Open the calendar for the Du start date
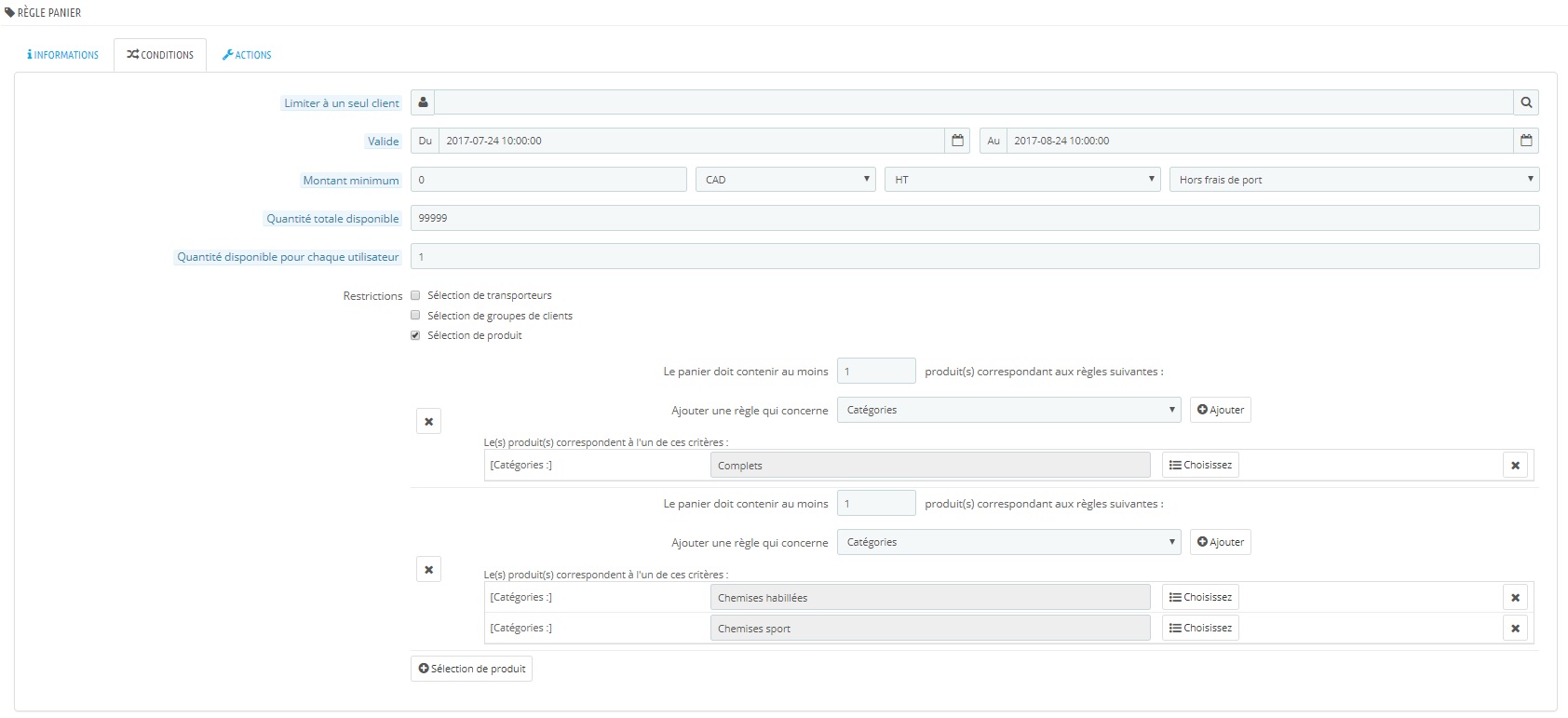1568x718 pixels. point(957,141)
